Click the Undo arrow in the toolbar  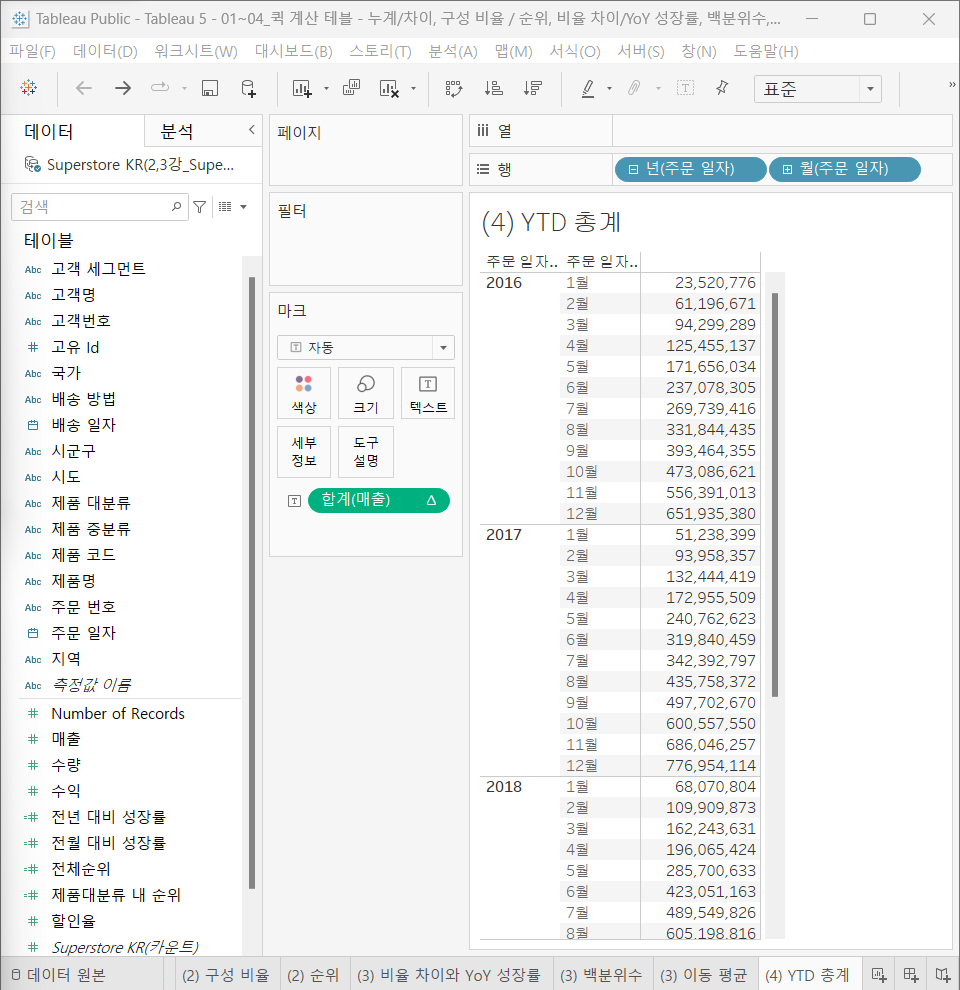click(83, 88)
